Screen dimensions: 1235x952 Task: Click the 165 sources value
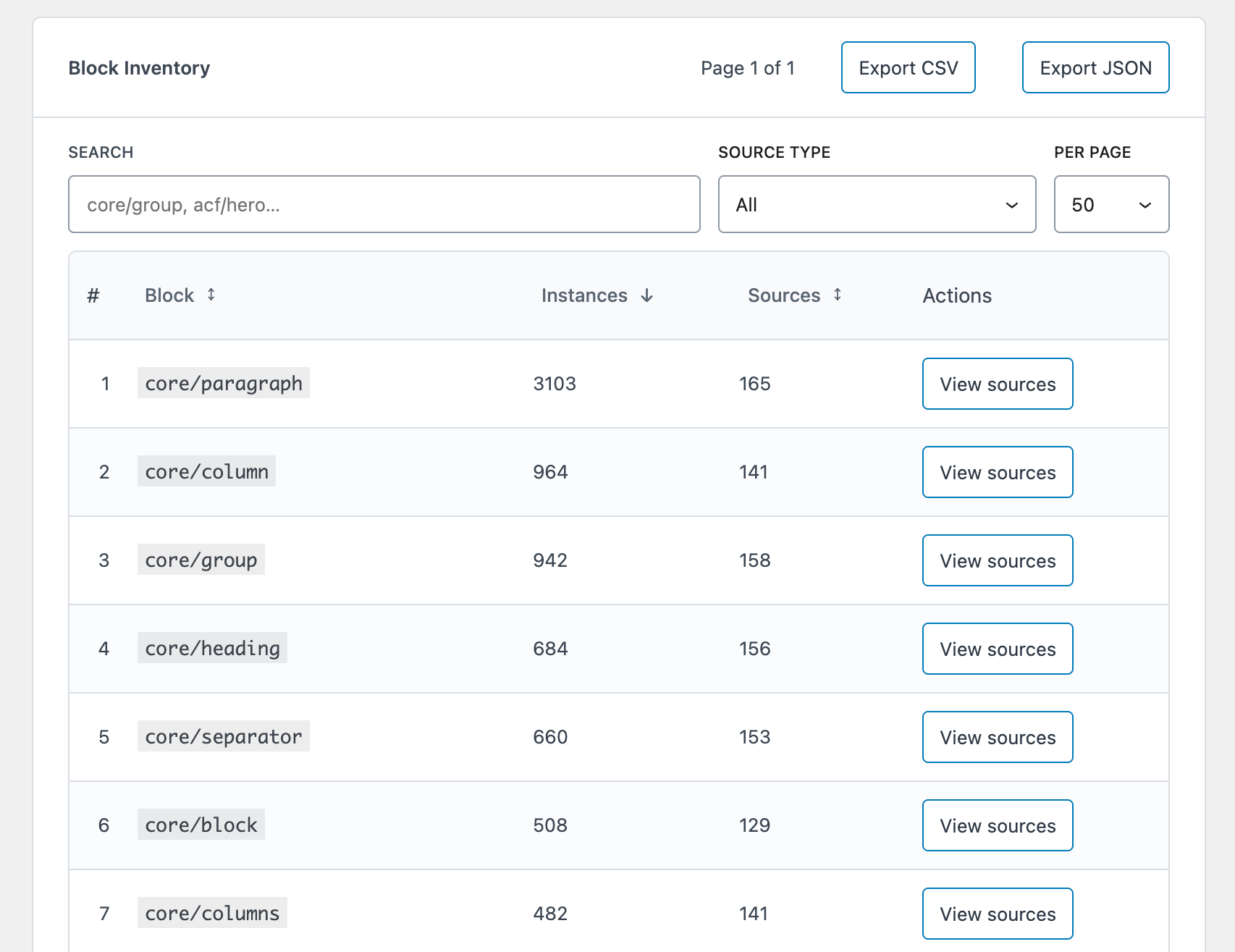[x=754, y=384]
